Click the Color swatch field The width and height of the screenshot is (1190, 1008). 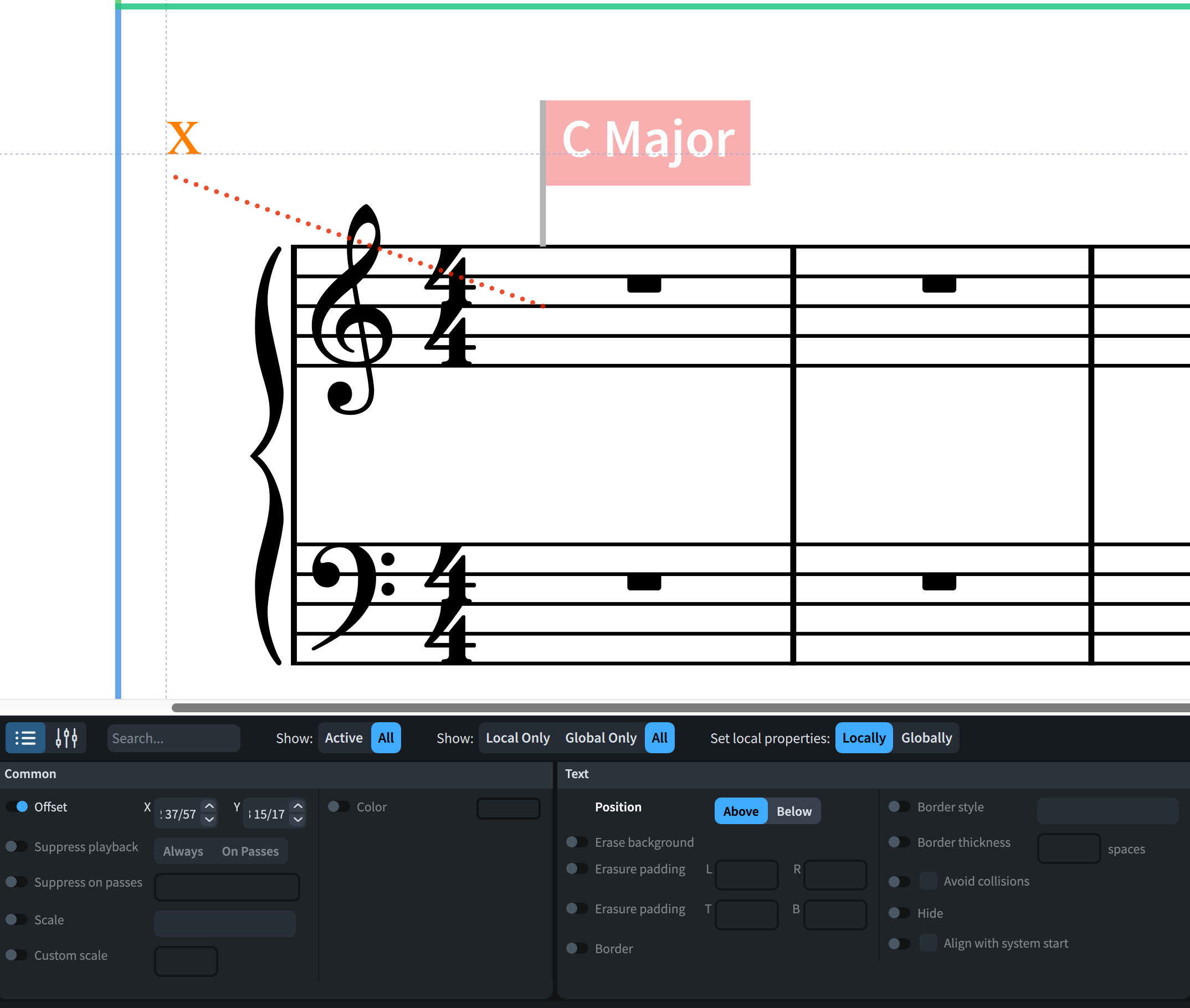(x=508, y=809)
